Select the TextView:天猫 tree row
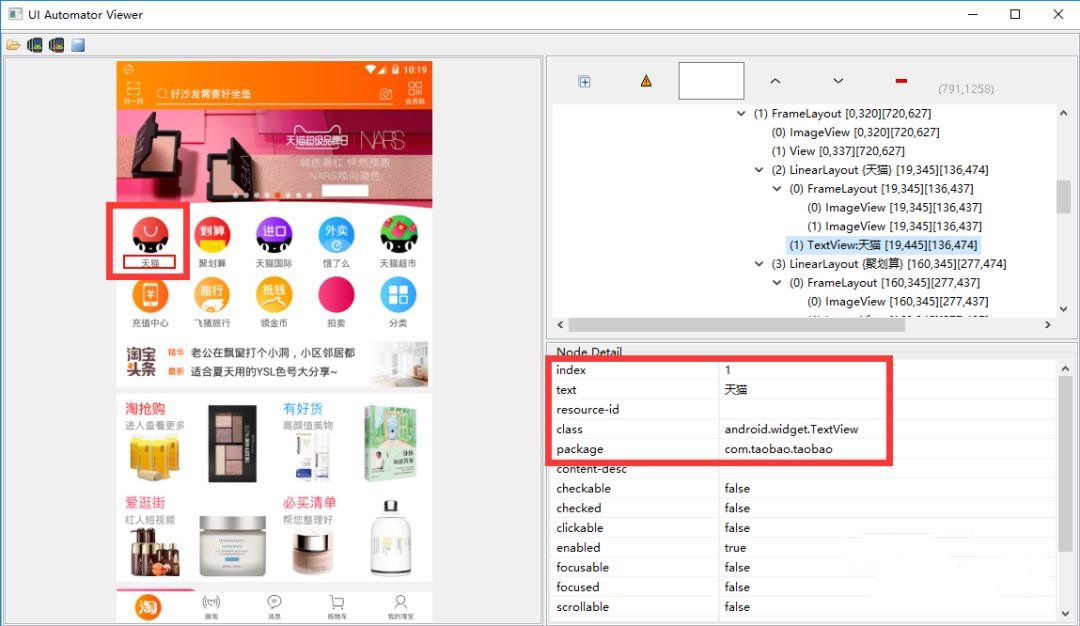The width and height of the screenshot is (1080, 626). [x=883, y=245]
